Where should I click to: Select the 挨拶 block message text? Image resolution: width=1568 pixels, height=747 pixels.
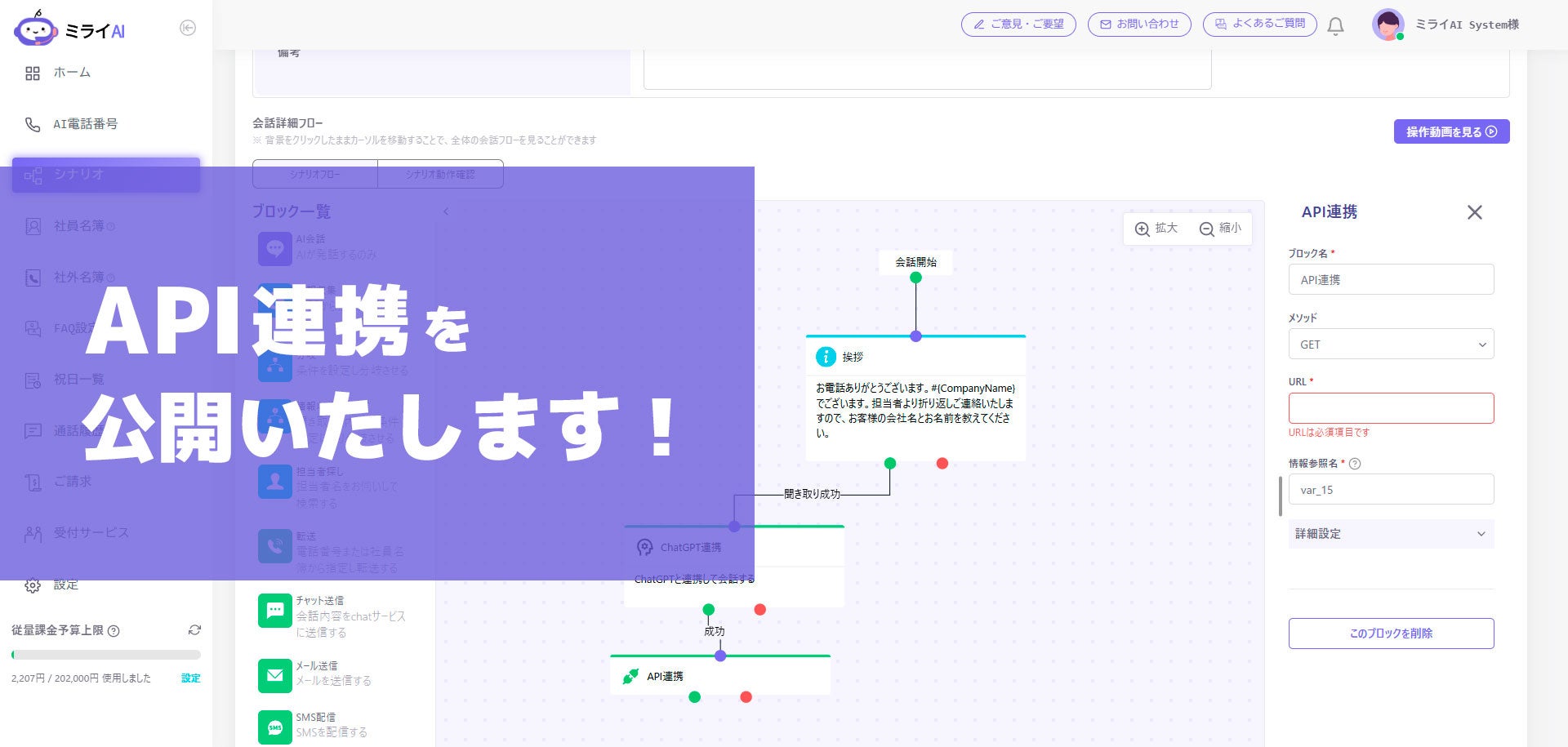(915, 411)
